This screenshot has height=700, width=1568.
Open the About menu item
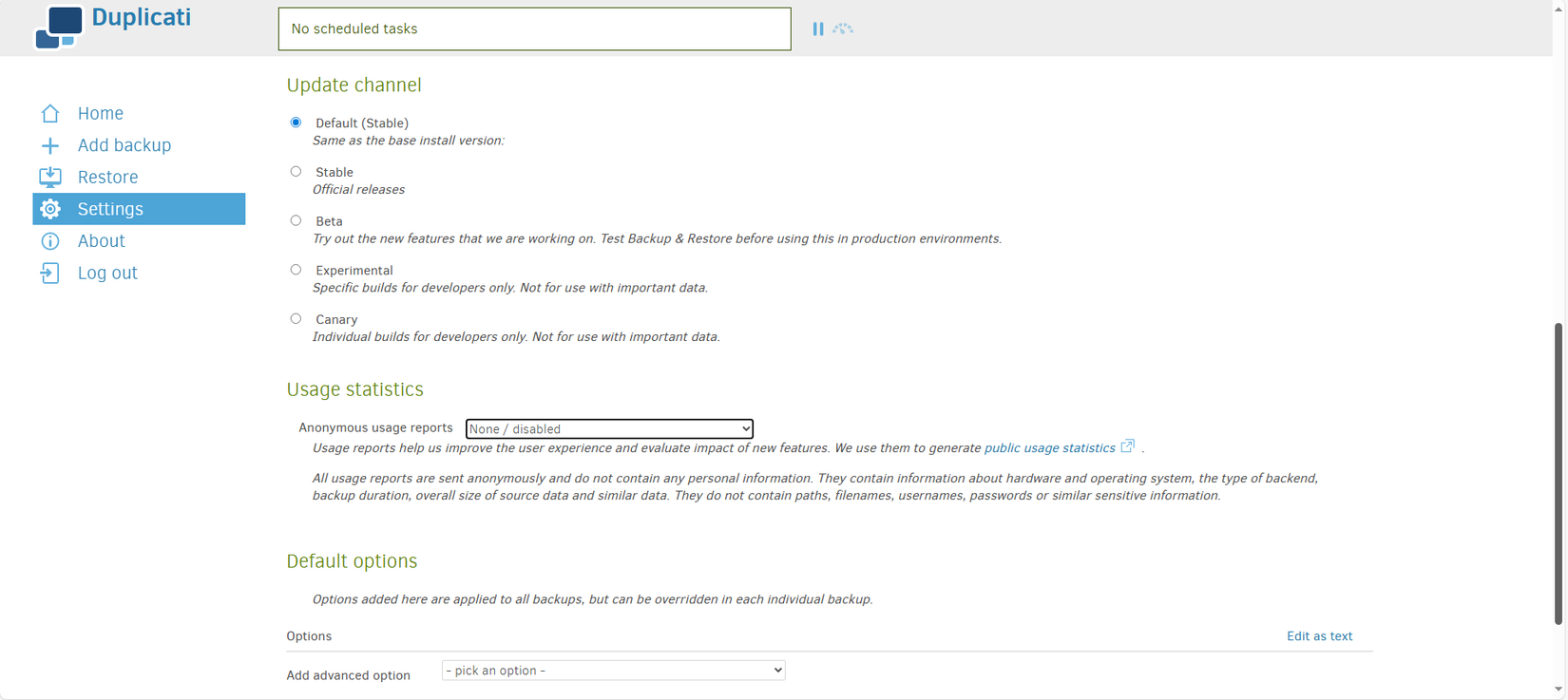coord(139,241)
